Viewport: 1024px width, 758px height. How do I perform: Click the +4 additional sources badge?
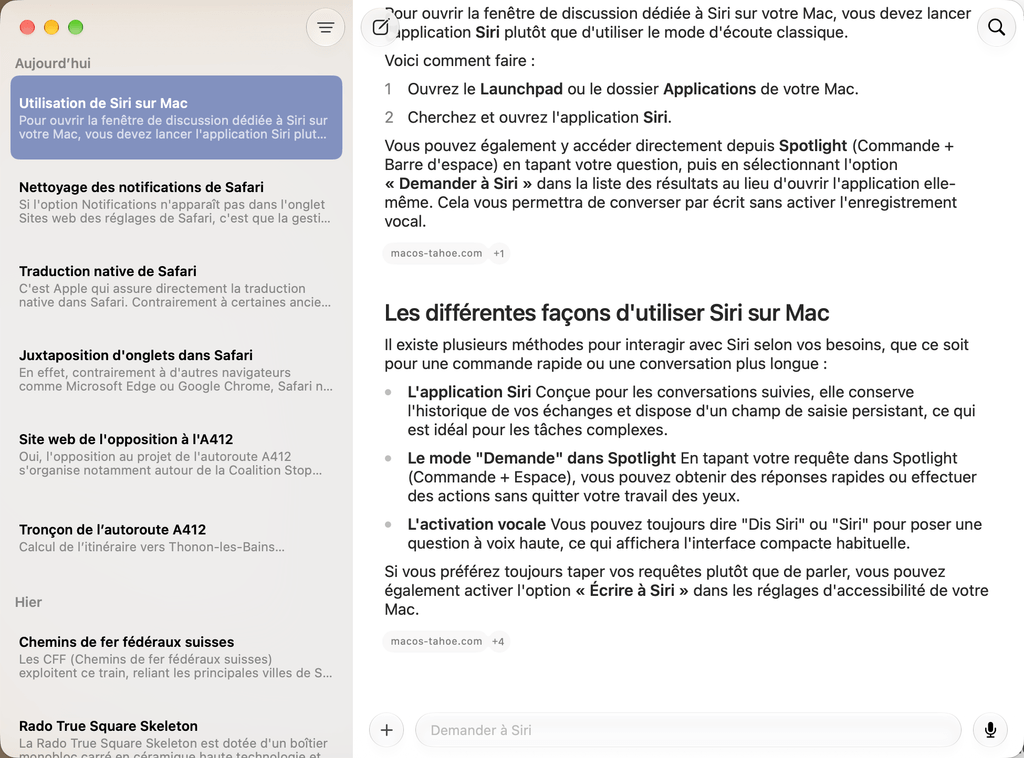click(498, 641)
